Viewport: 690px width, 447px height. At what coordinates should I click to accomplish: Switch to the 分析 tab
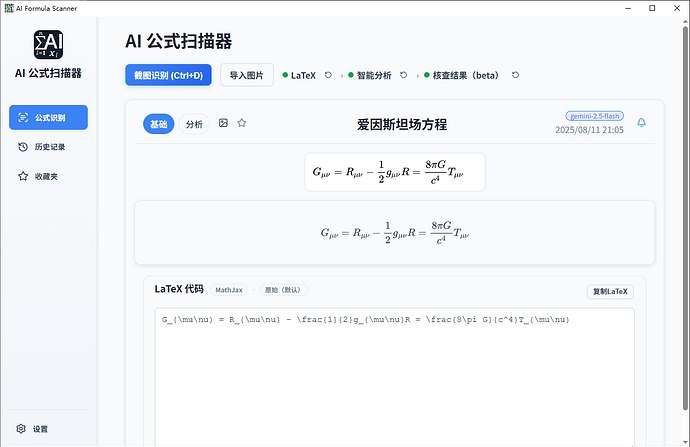[194, 124]
